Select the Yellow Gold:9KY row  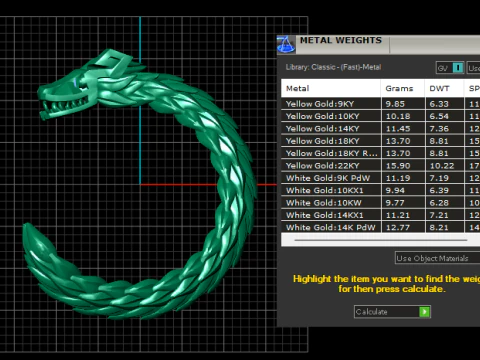(x=380, y=104)
